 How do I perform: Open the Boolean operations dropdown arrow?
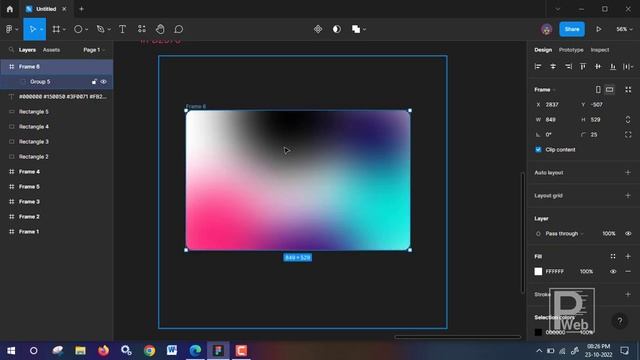pos(364,29)
